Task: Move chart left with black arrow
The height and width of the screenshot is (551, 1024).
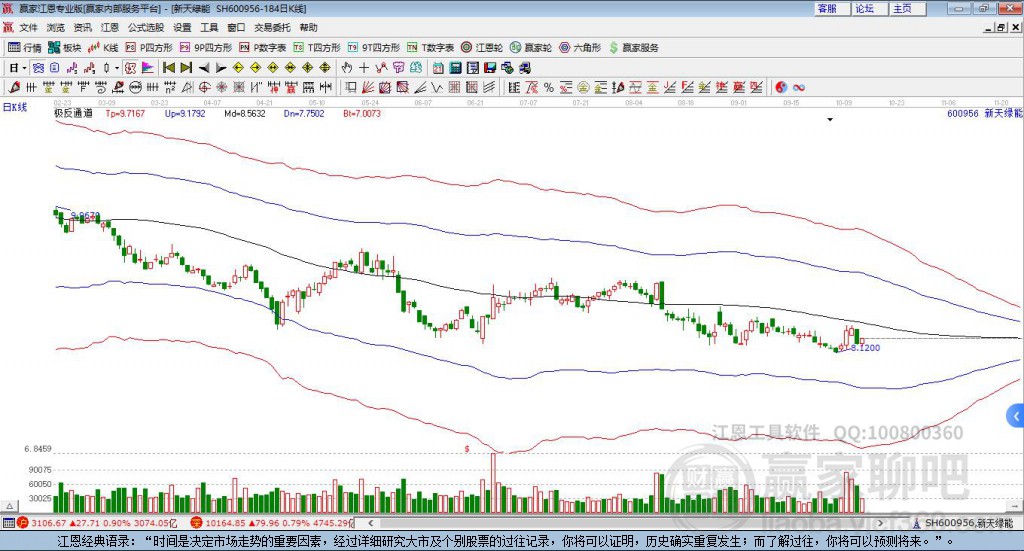Action: tap(204, 68)
